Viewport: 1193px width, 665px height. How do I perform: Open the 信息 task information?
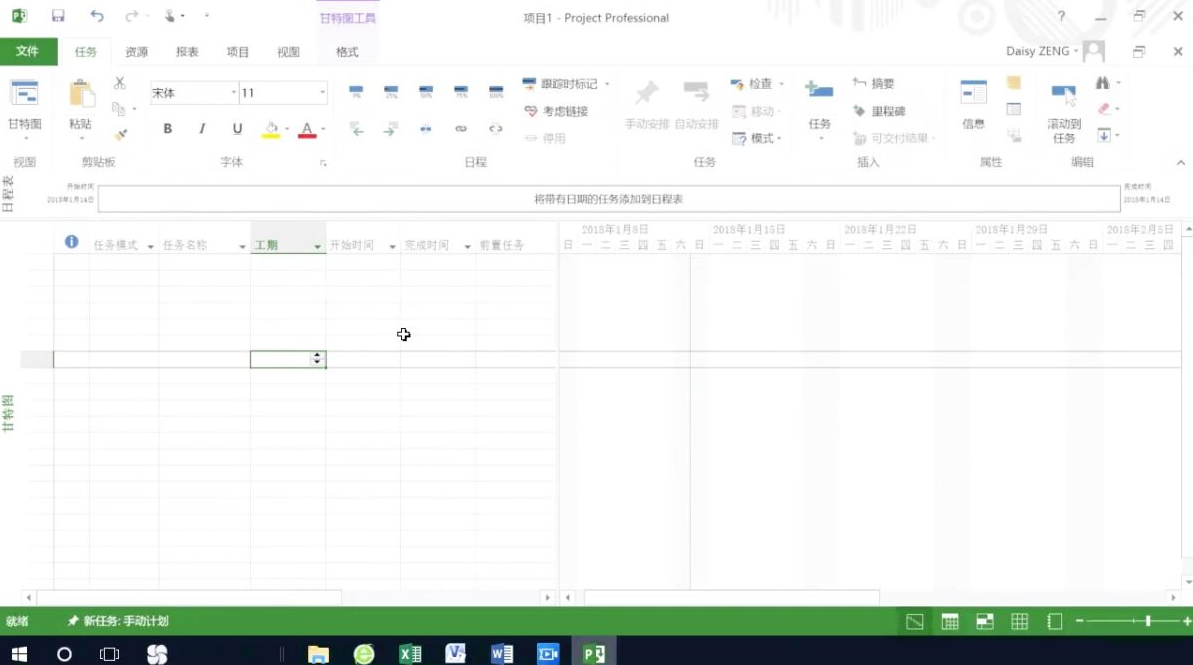click(973, 104)
